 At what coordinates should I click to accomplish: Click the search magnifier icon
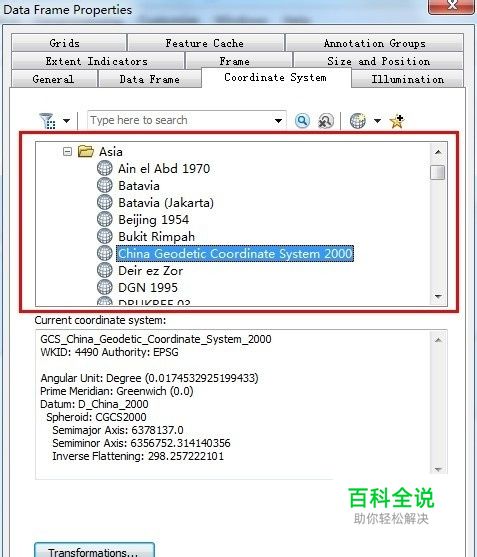302,121
